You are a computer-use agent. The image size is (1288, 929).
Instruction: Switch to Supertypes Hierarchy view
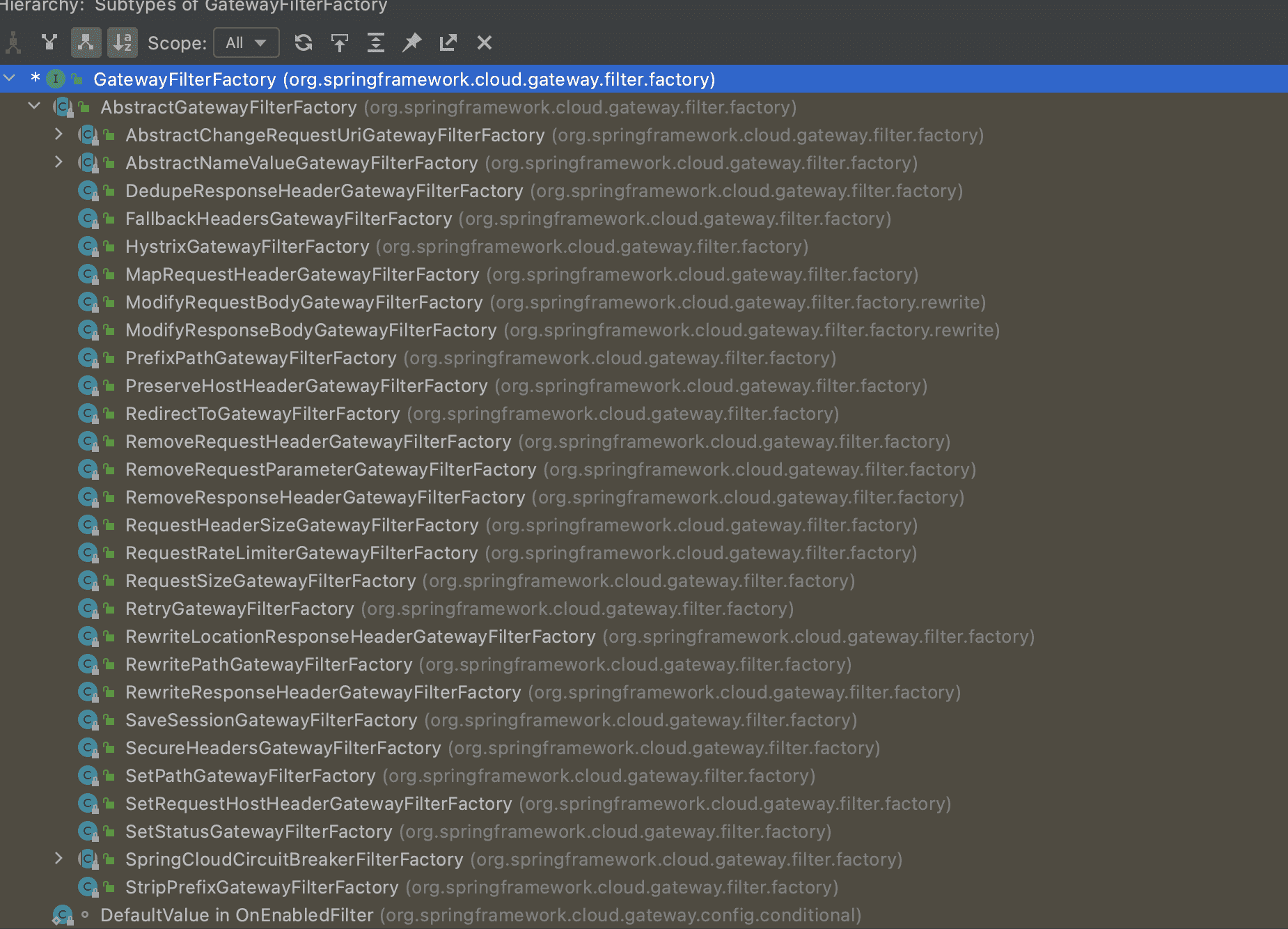point(49,42)
